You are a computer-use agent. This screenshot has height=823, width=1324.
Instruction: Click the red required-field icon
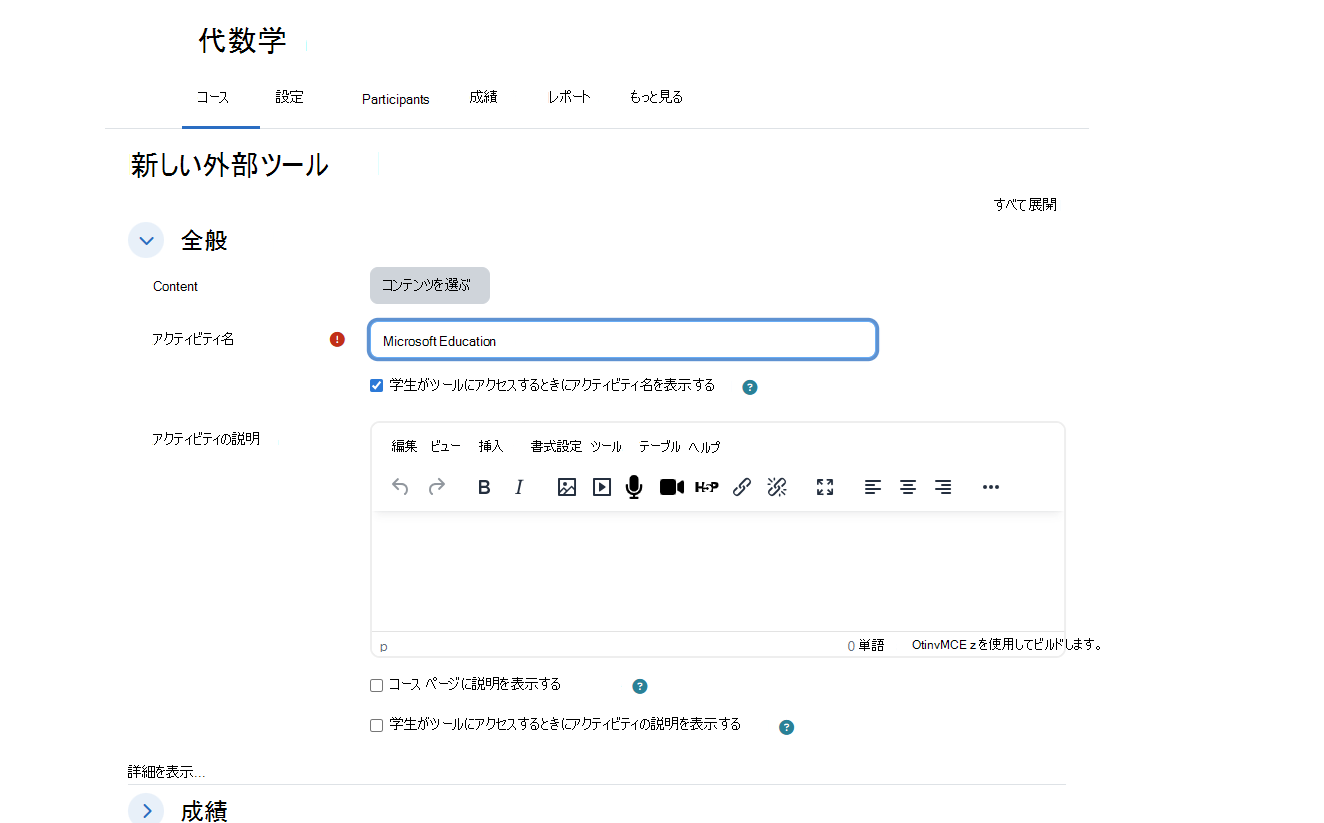tap(337, 339)
